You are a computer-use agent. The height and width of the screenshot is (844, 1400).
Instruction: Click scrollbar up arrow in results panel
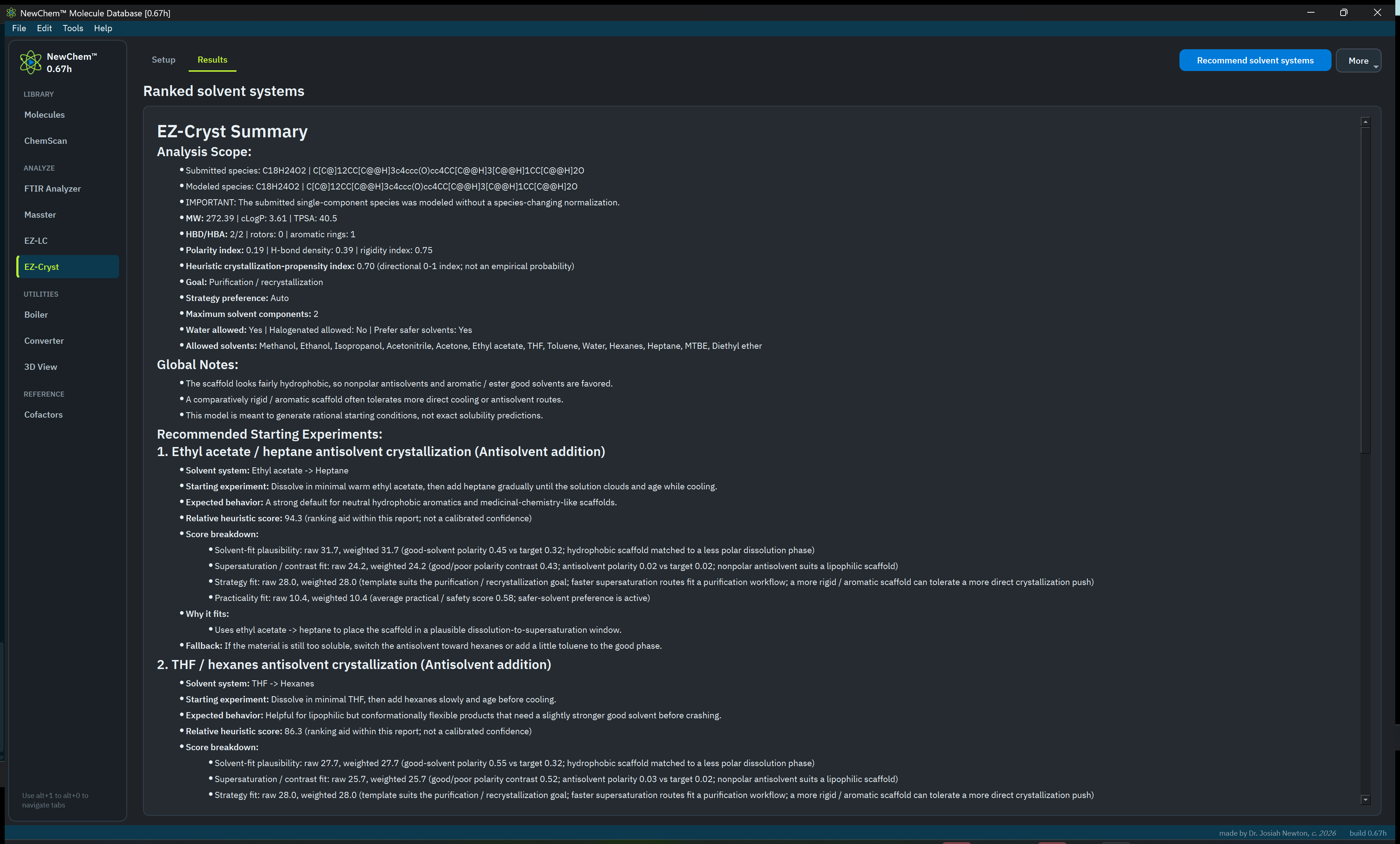click(1365, 122)
